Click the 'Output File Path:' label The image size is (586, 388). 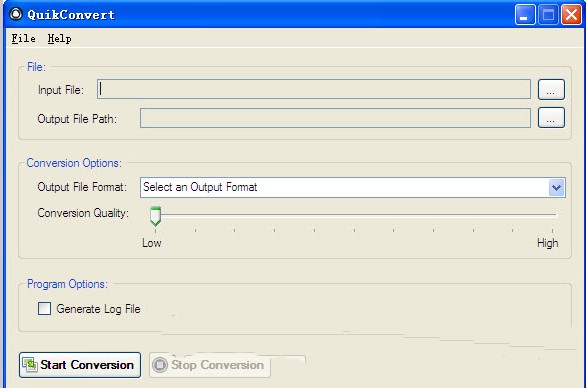coord(77,119)
